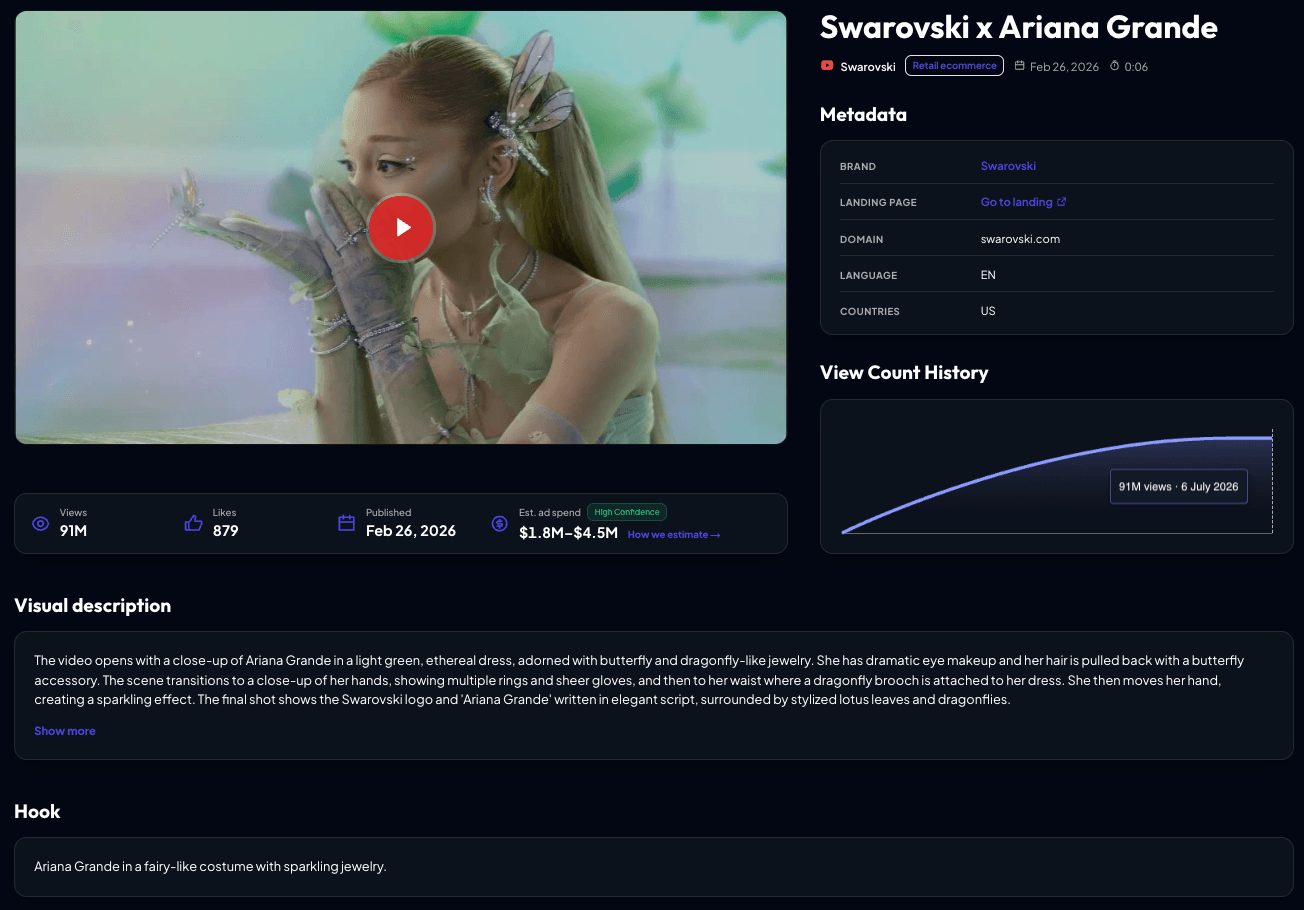Open the Go to landing link

click(x=1016, y=202)
